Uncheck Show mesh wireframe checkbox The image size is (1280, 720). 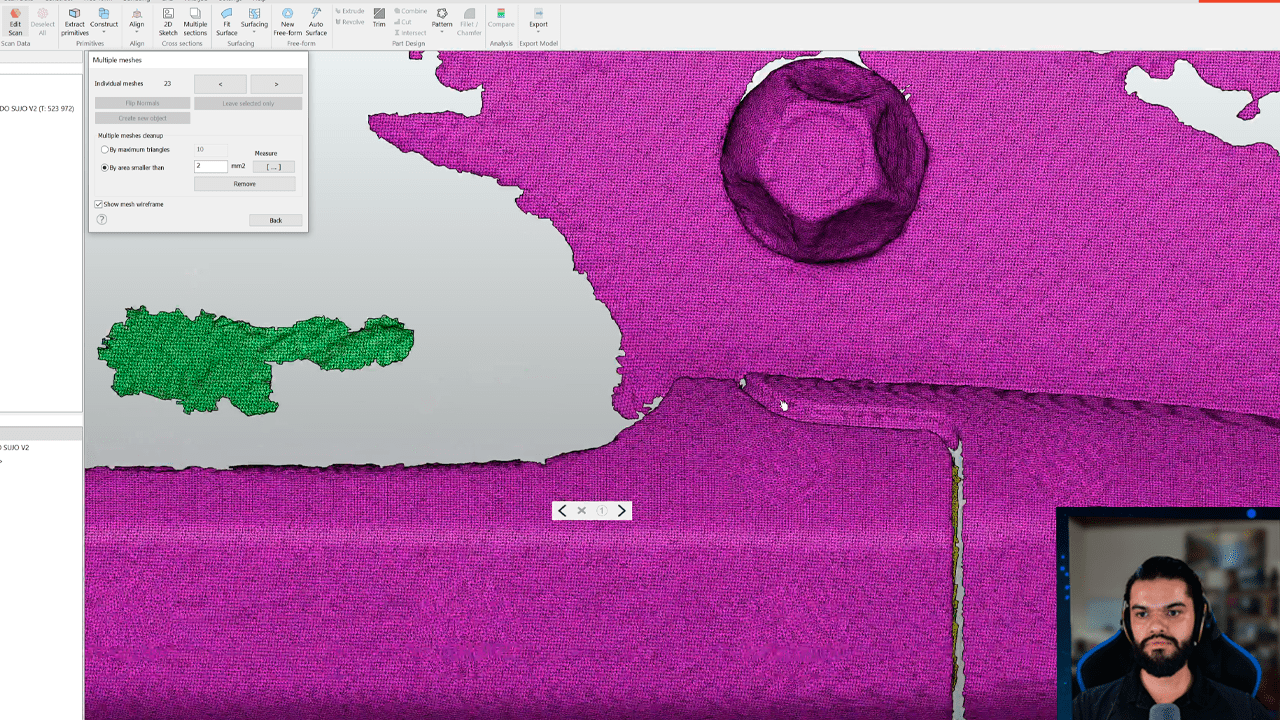pyautogui.click(x=98, y=204)
